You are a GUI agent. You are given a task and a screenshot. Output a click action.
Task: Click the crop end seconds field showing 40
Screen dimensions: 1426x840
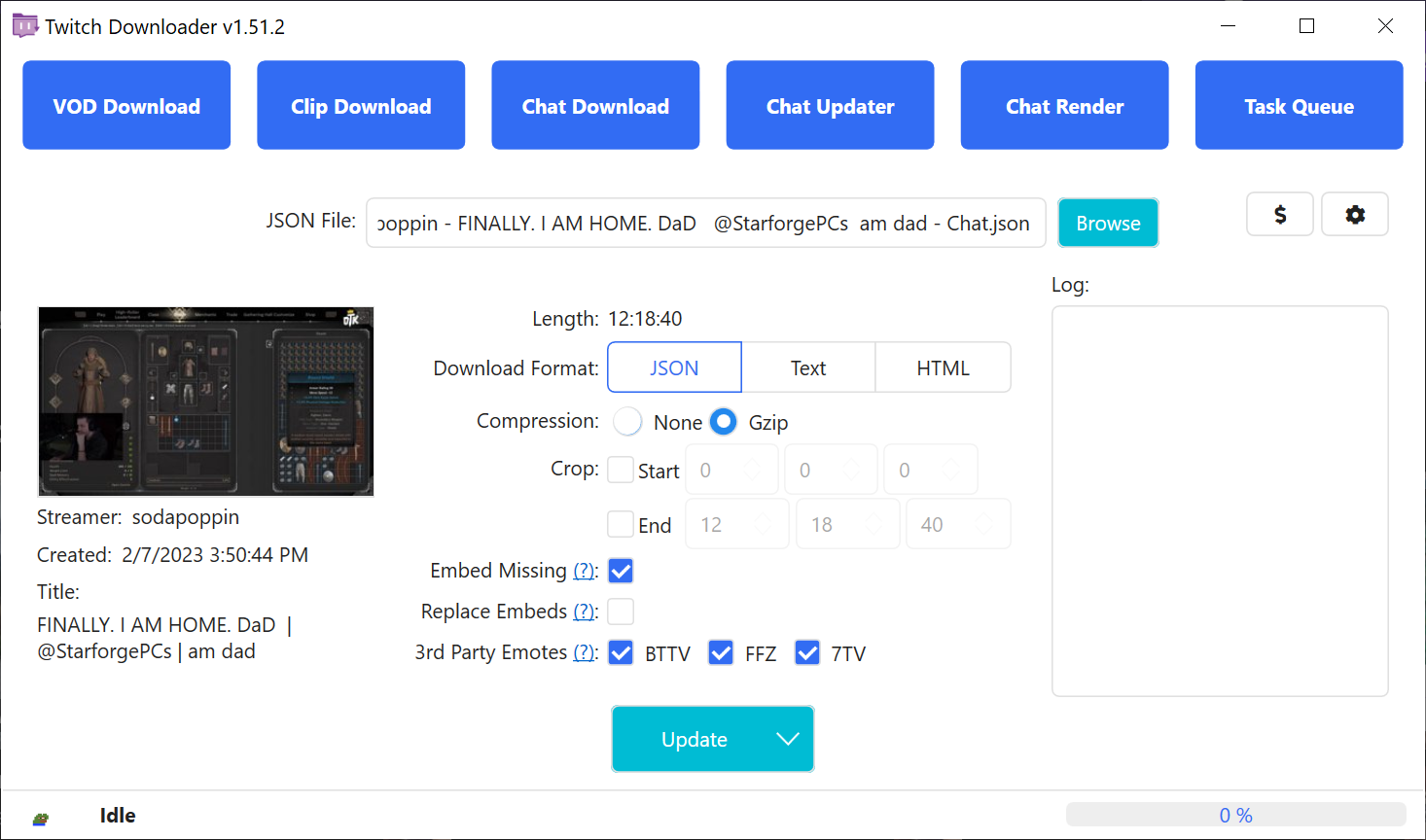pyautogui.click(x=958, y=524)
